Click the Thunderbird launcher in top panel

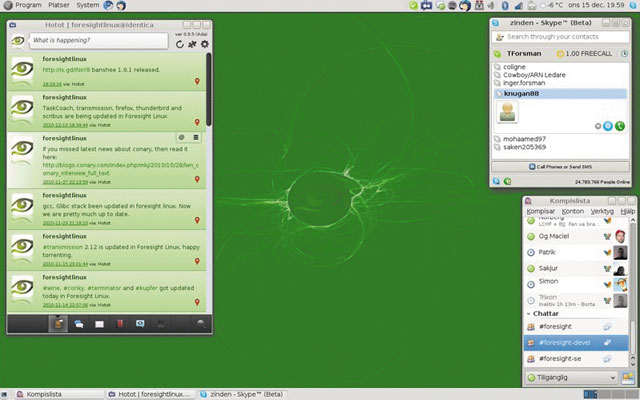121,5
